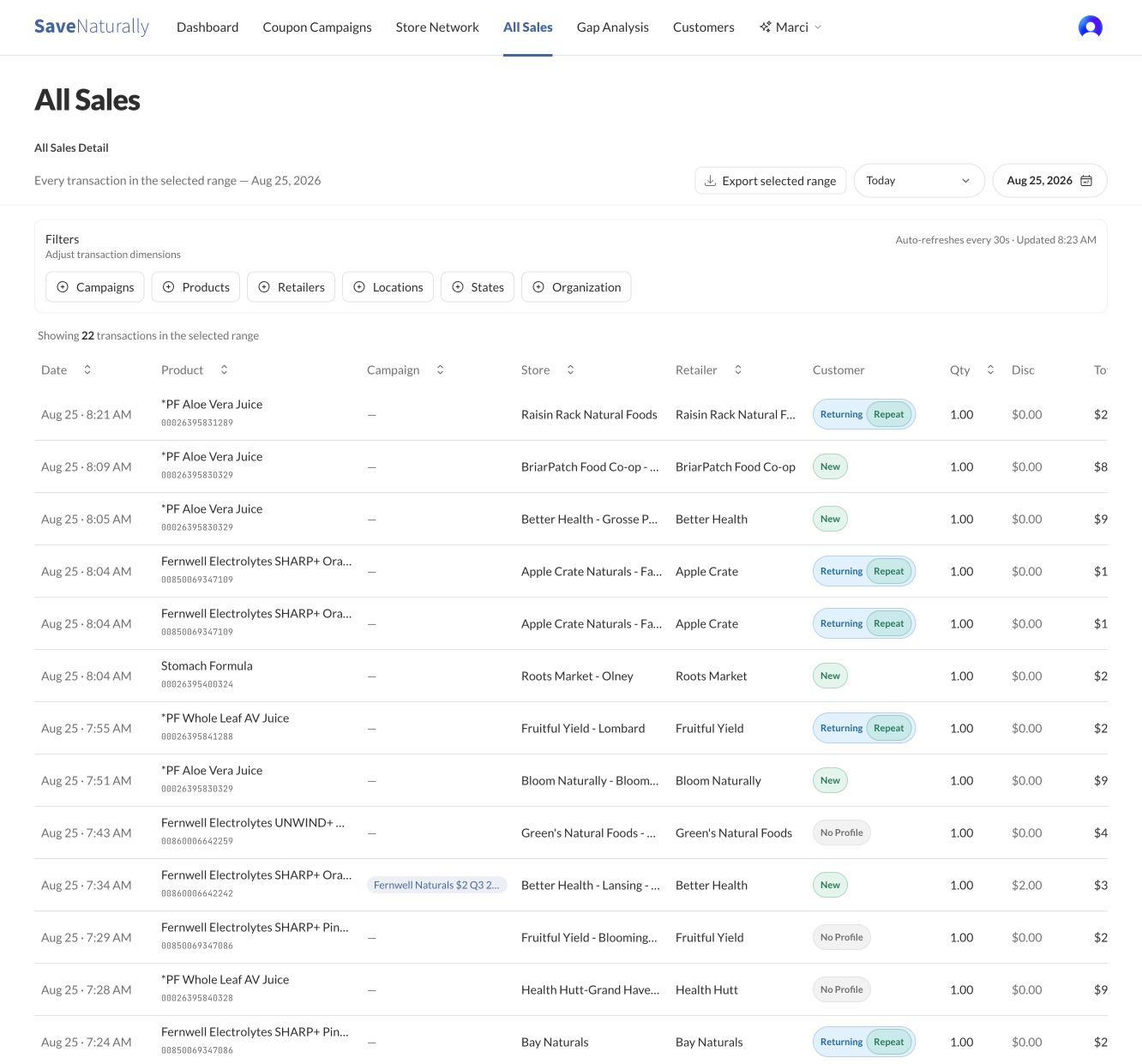The width and height of the screenshot is (1142, 1064).
Task: Sort by Date column arrows
Action: pos(87,370)
